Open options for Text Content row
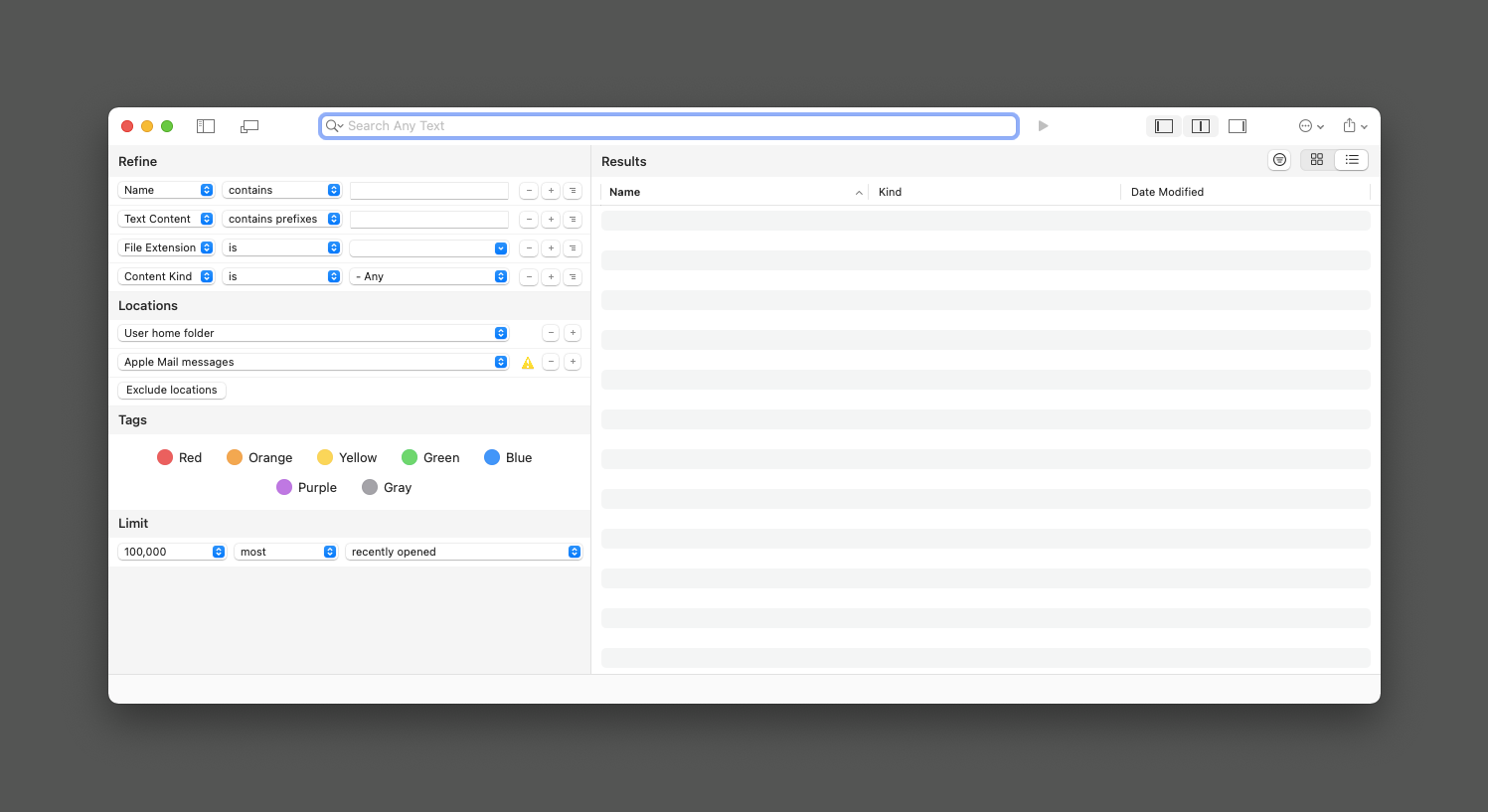Screen dimensions: 1488x812 click(573, 219)
